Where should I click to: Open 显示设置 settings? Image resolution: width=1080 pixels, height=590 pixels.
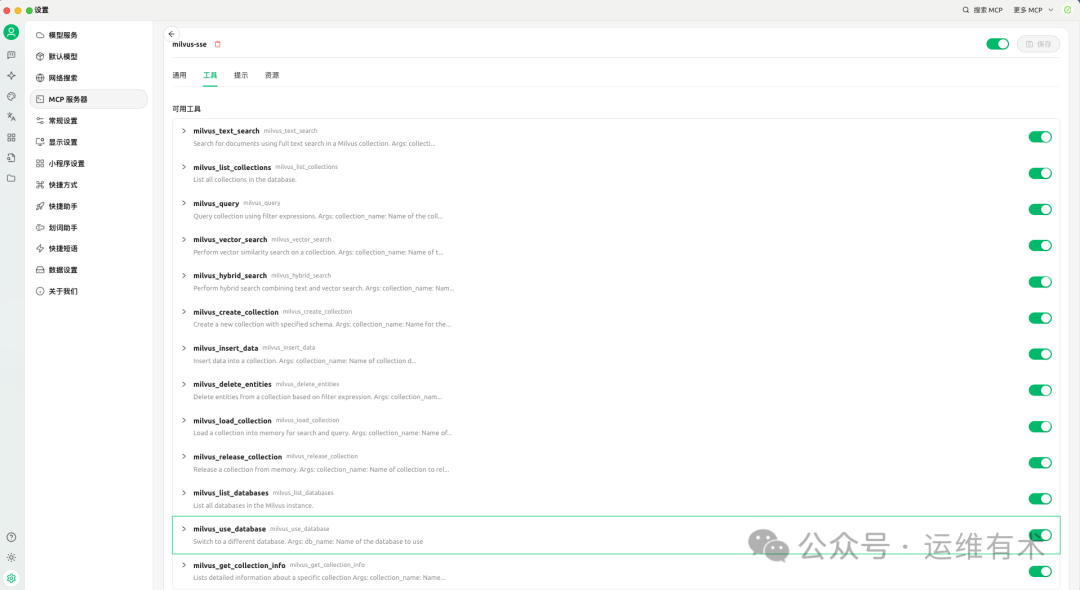pos(89,142)
